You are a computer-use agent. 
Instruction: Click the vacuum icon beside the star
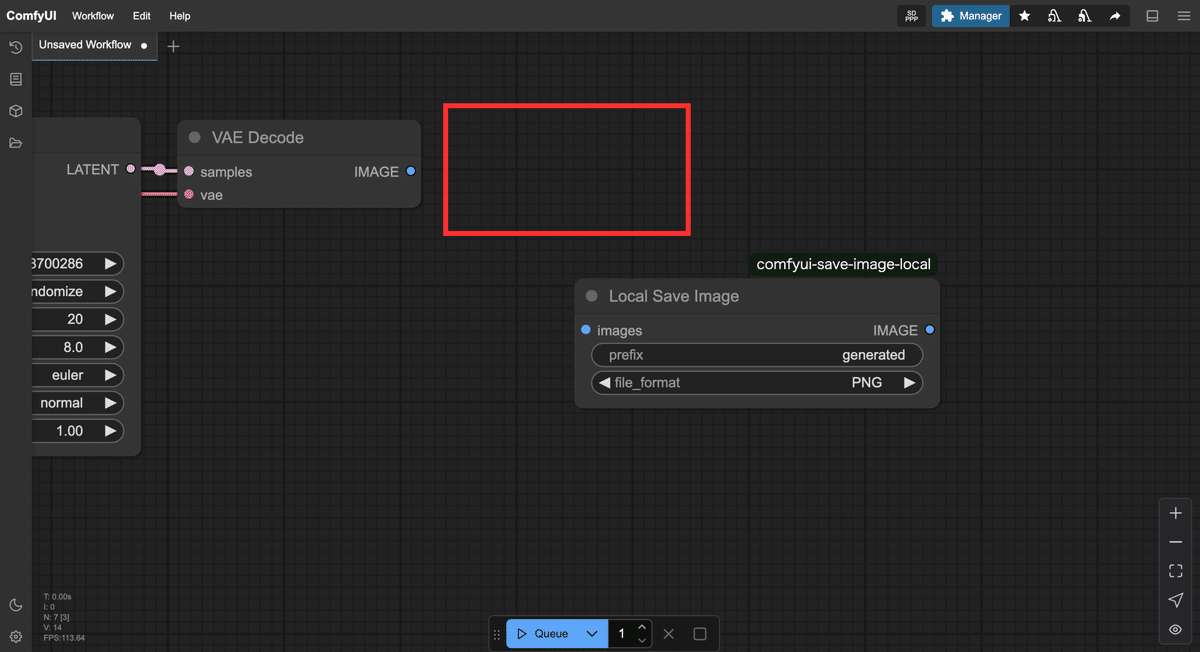1054,16
